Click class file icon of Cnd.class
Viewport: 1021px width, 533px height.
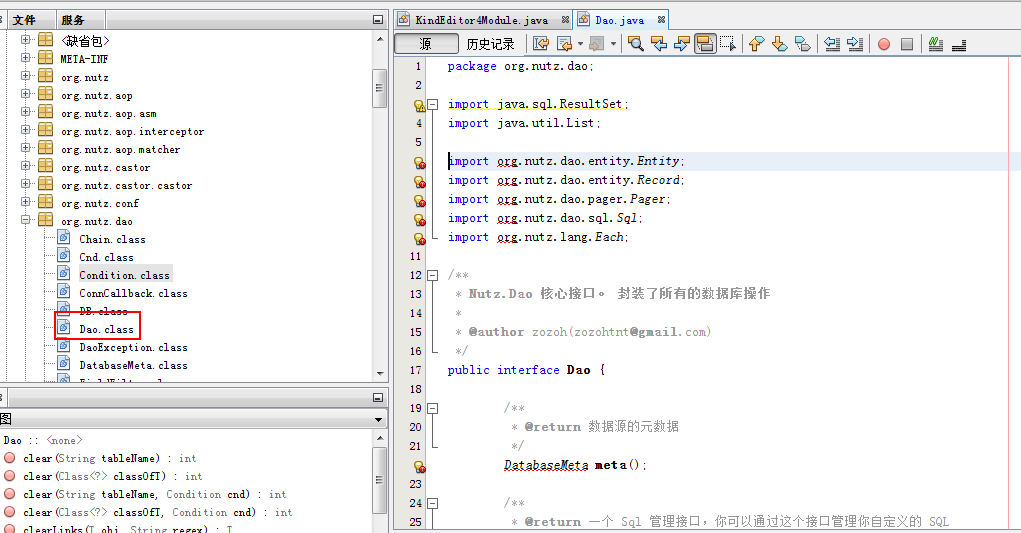point(64,256)
